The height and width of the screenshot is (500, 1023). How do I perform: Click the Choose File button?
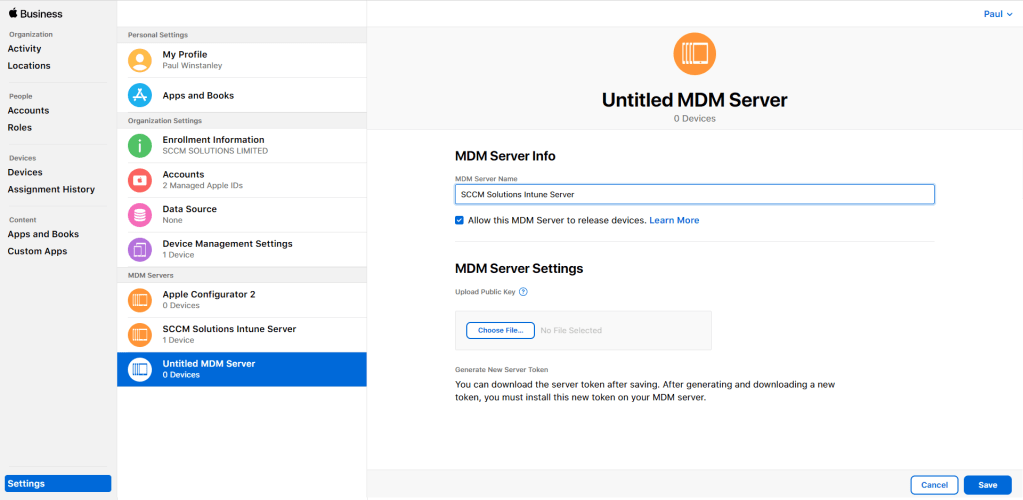[x=500, y=330]
